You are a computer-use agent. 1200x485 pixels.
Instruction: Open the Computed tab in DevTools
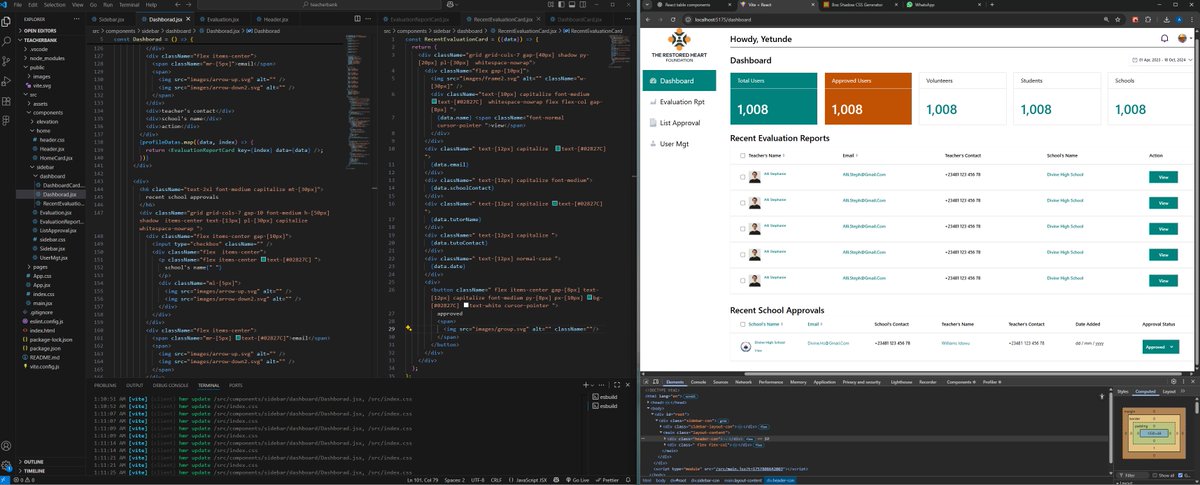1144,392
